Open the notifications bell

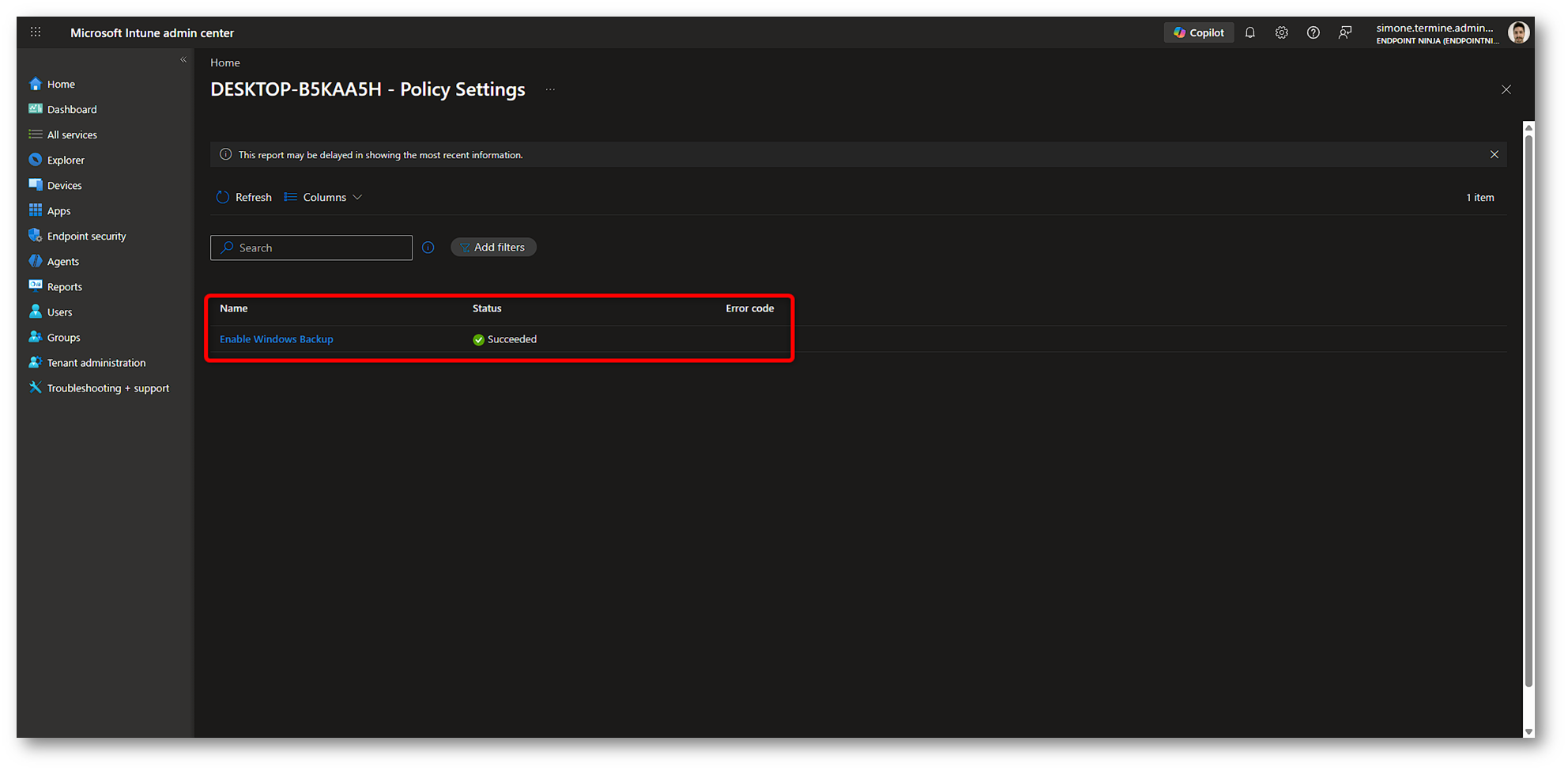pos(1249,32)
